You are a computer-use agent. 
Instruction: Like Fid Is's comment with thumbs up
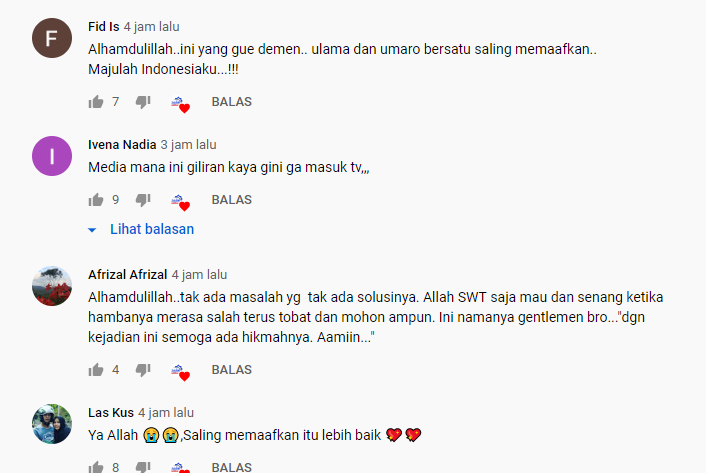pos(96,102)
